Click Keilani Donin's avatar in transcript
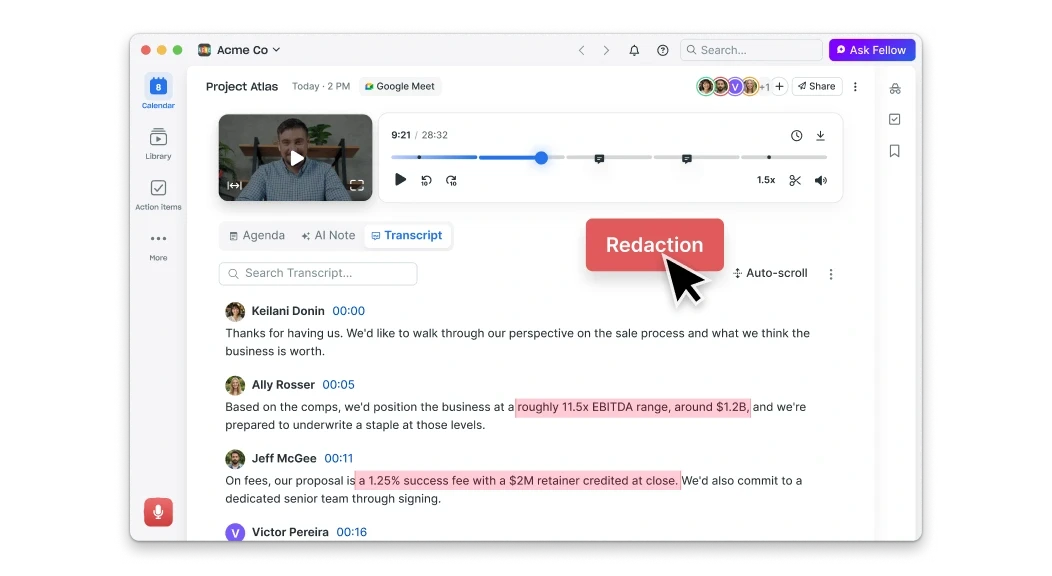Viewport: 1052px width, 576px height. click(235, 312)
